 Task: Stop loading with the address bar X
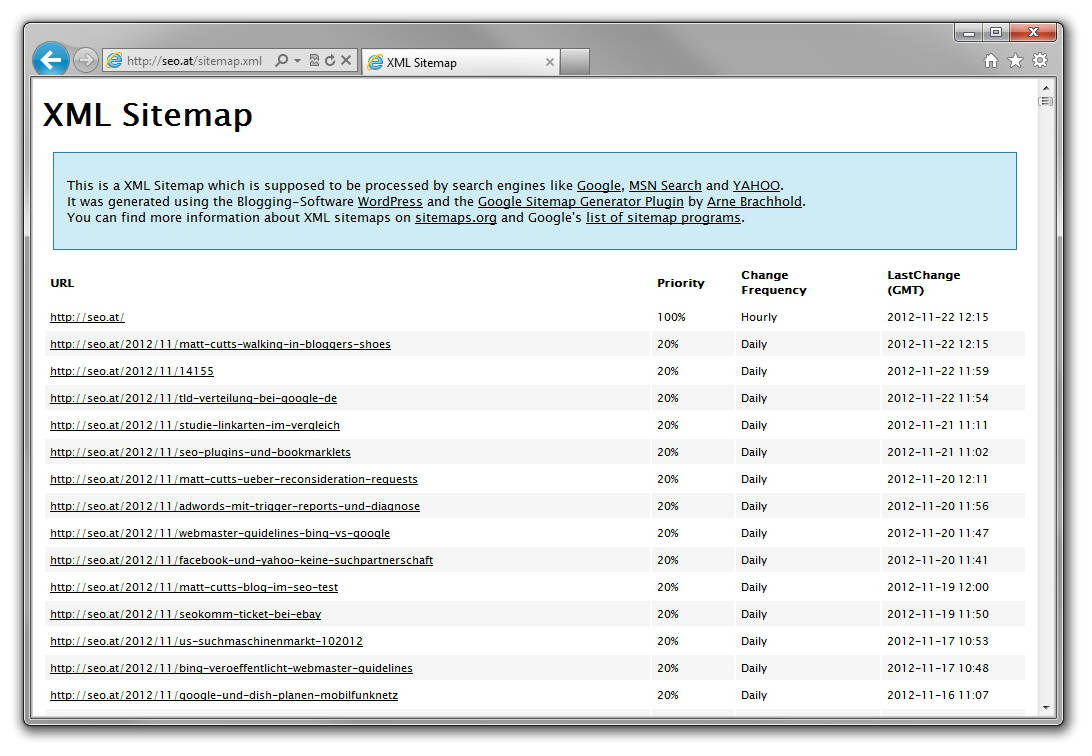345,61
